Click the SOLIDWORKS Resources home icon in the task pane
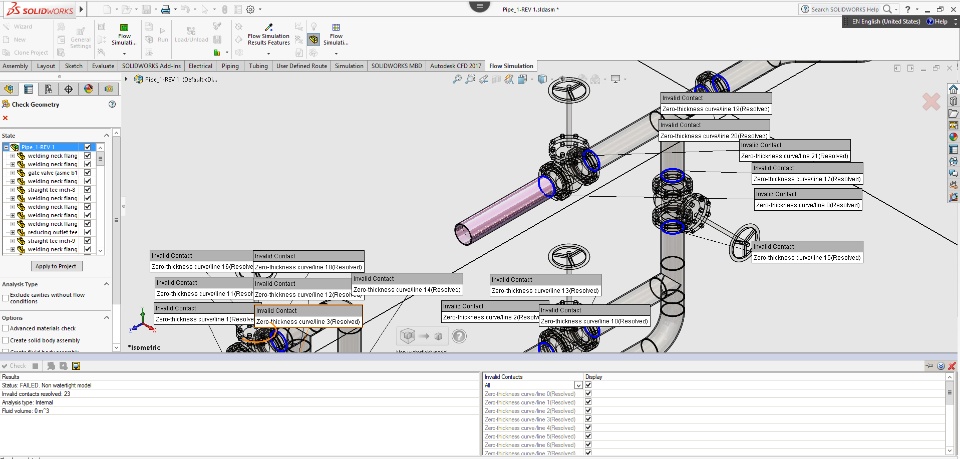The height and width of the screenshot is (459, 960). coord(953,89)
